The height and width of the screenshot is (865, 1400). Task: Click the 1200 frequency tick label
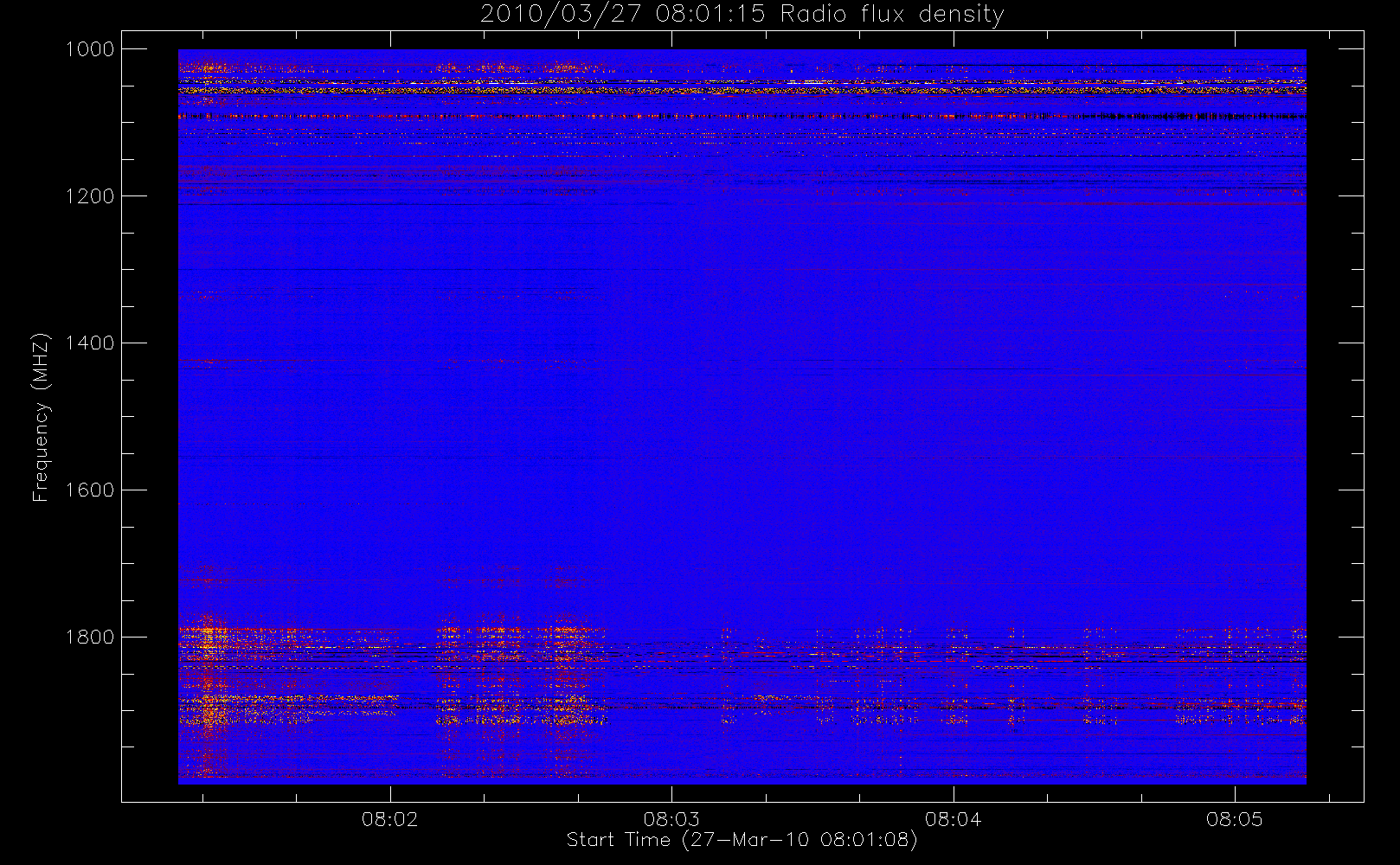point(90,196)
